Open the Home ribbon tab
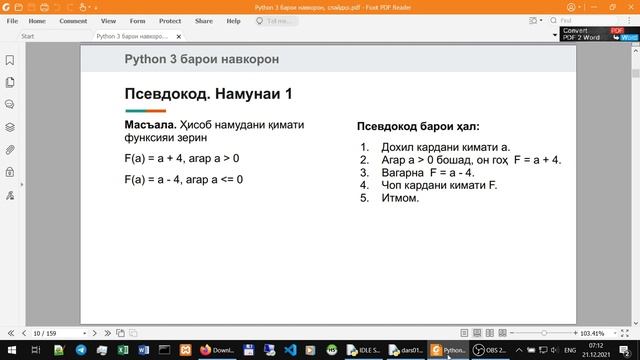 pos(37,21)
